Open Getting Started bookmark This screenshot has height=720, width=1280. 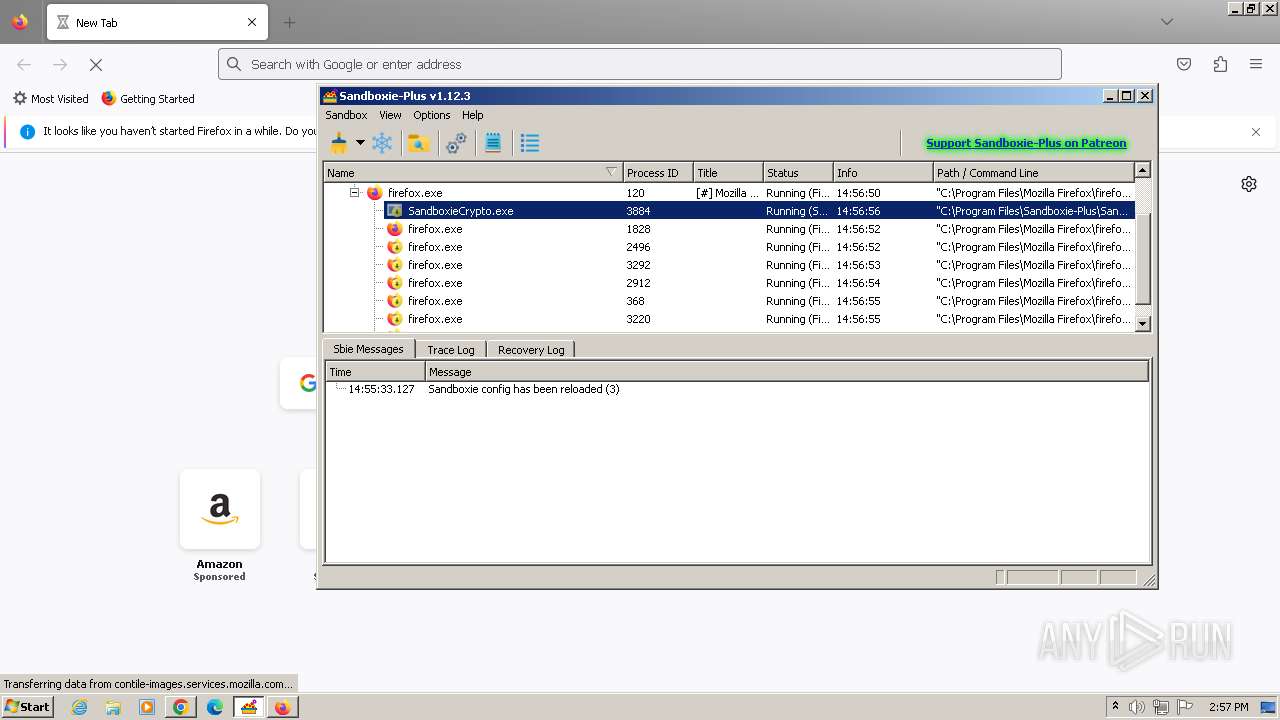148,99
